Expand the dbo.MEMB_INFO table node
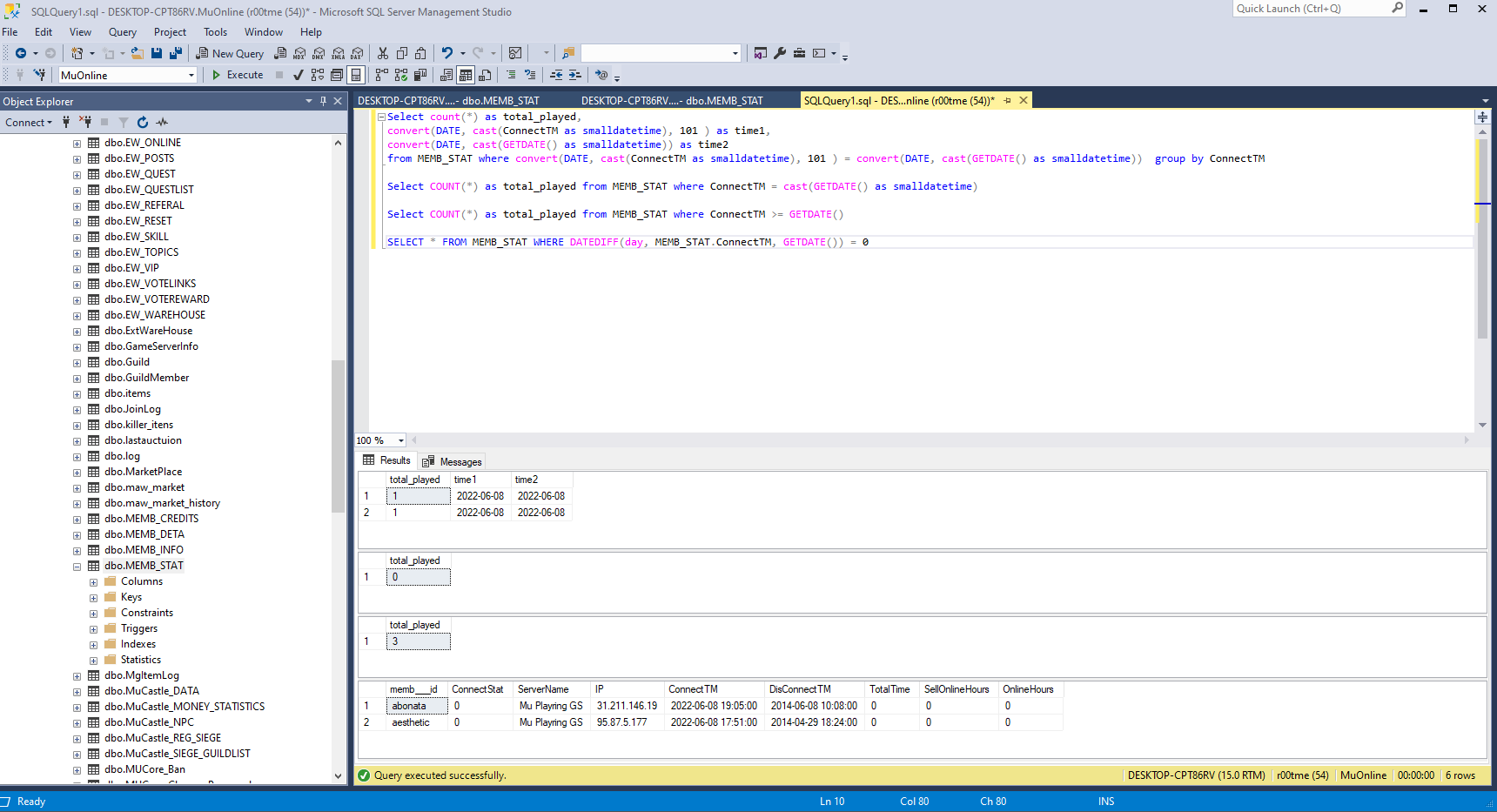 click(x=77, y=551)
